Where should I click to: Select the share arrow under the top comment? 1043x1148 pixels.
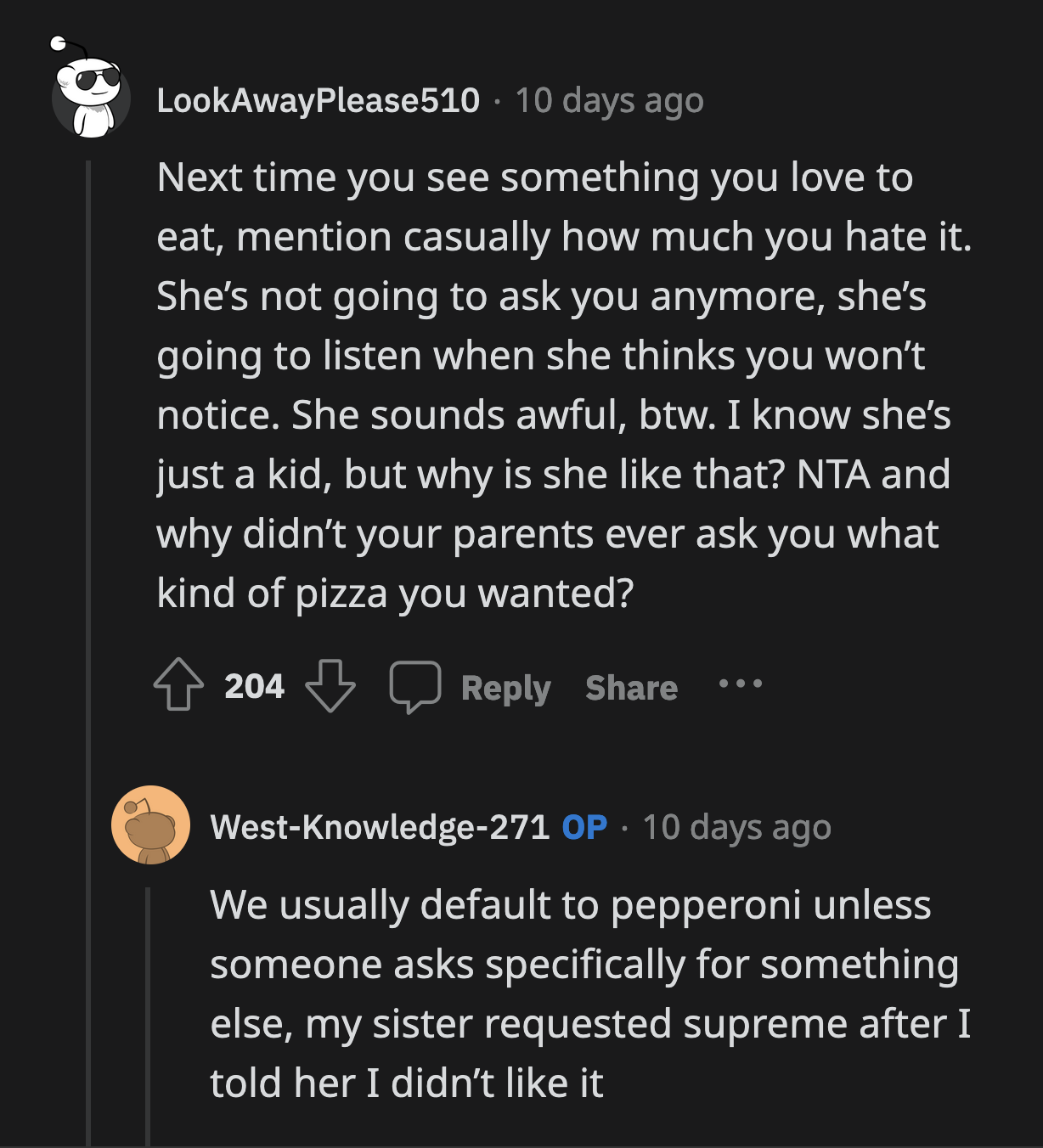click(632, 688)
